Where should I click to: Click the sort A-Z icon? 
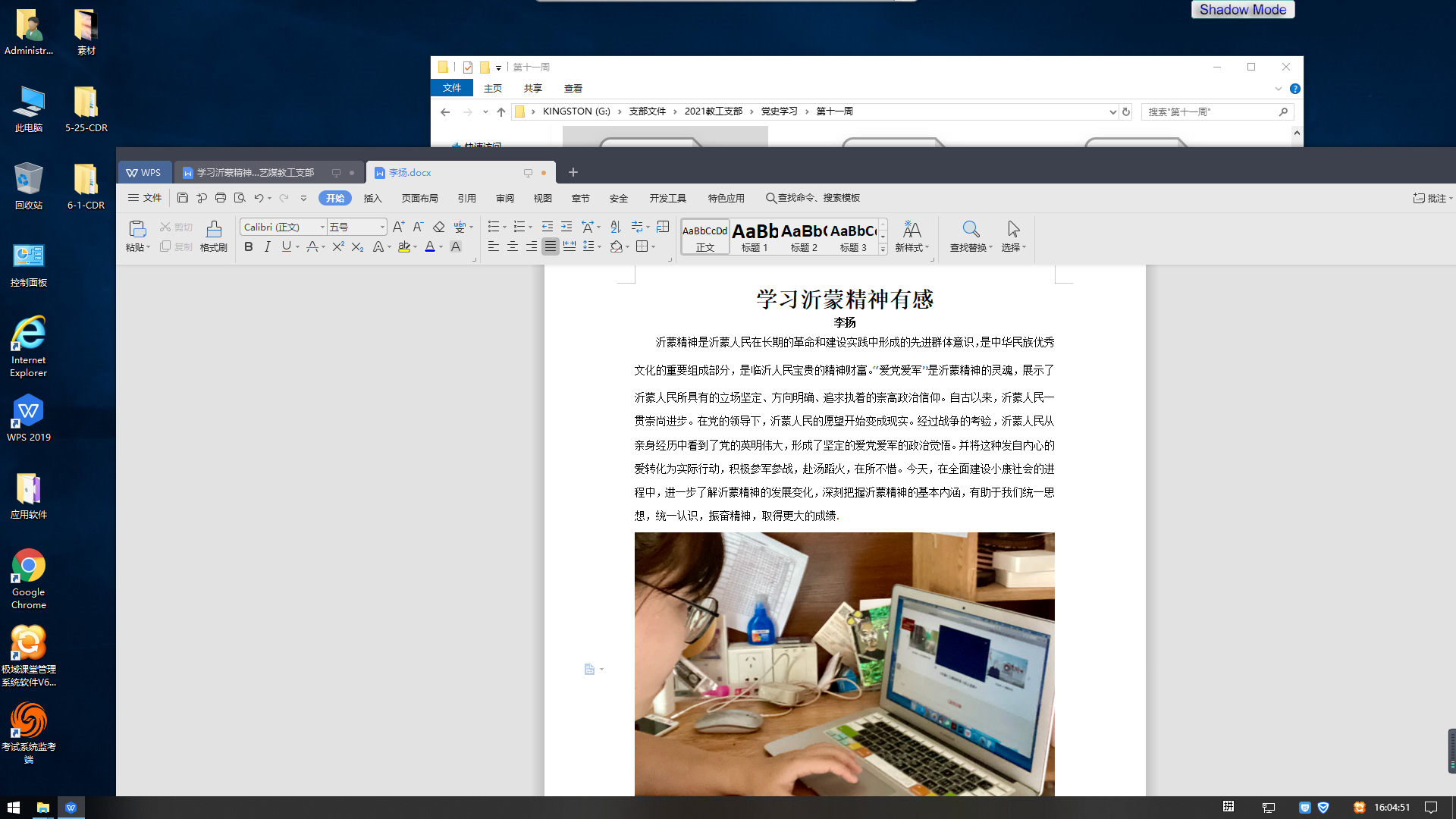(x=615, y=227)
